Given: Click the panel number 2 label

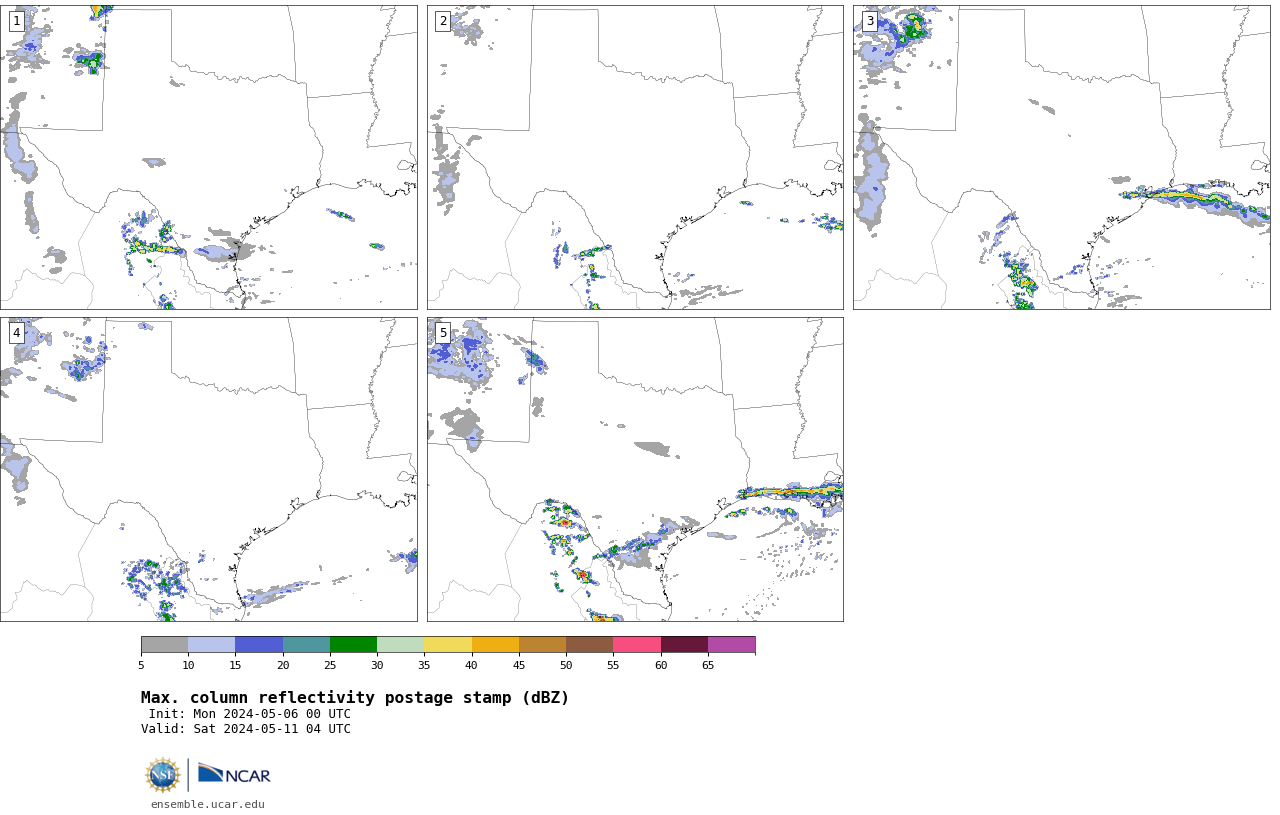Looking at the screenshot, I should point(443,21).
